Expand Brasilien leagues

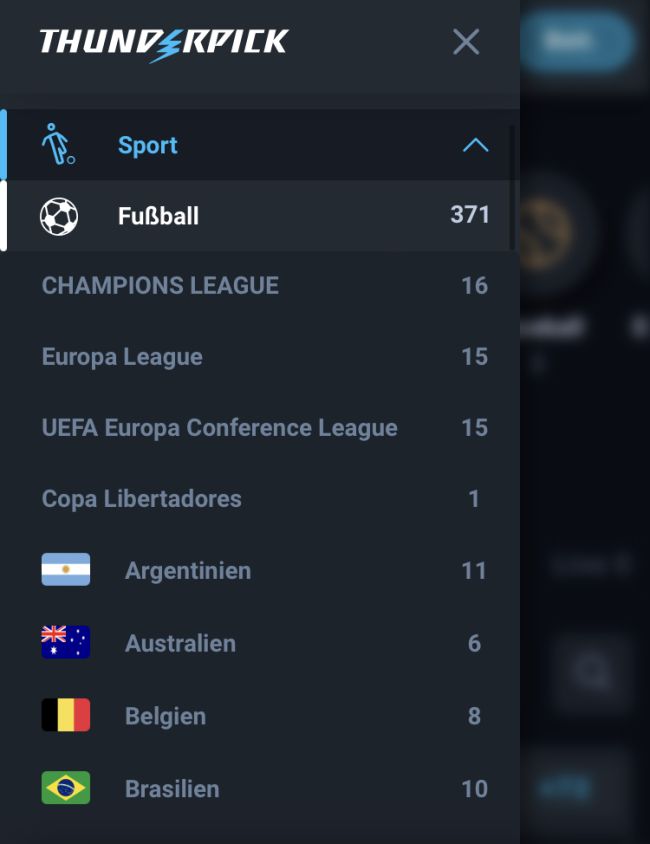pyautogui.click(x=172, y=789)
